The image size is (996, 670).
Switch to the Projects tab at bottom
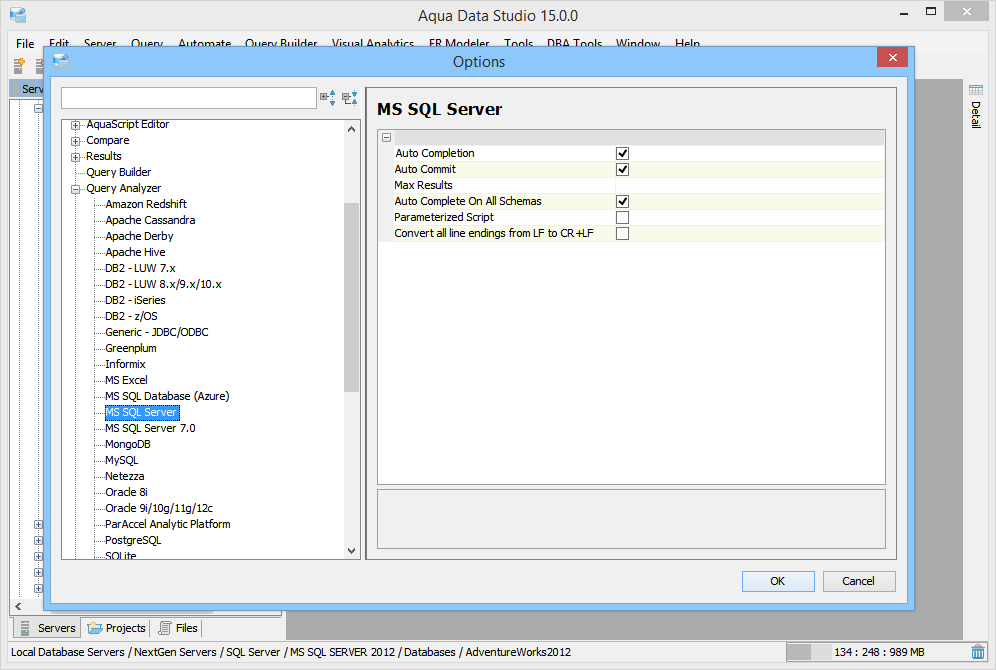[116, 627]
